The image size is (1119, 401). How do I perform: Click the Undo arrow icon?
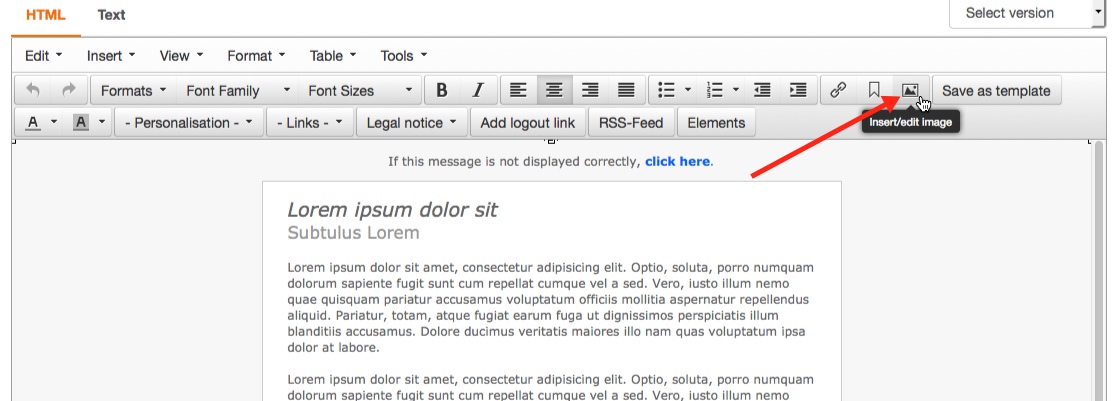pyautogui.click(x=33, y=91)
